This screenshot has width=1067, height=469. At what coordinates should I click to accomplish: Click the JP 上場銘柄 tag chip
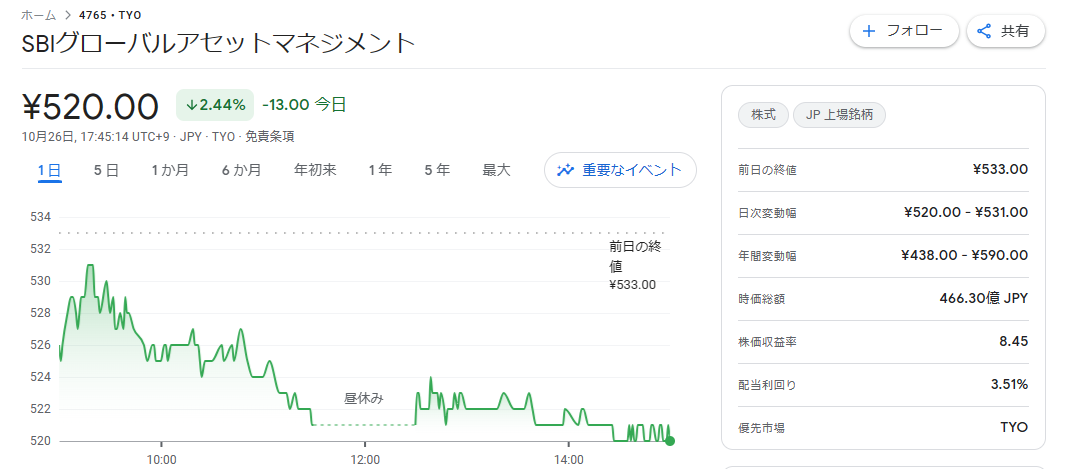839,115
